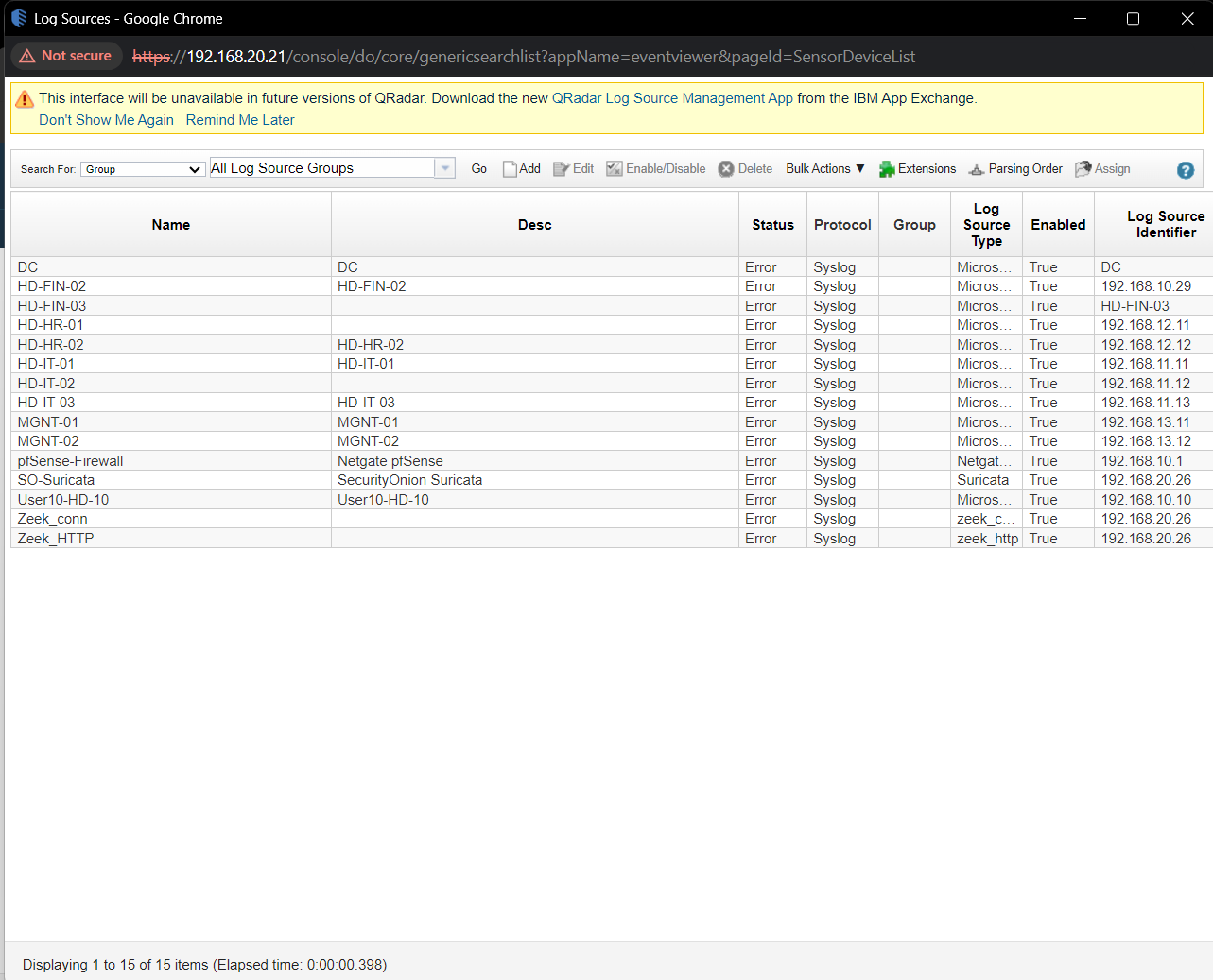Click Don't Show Me Again link
This screenshot has height=980, width=1213.
tap(106, 120)
